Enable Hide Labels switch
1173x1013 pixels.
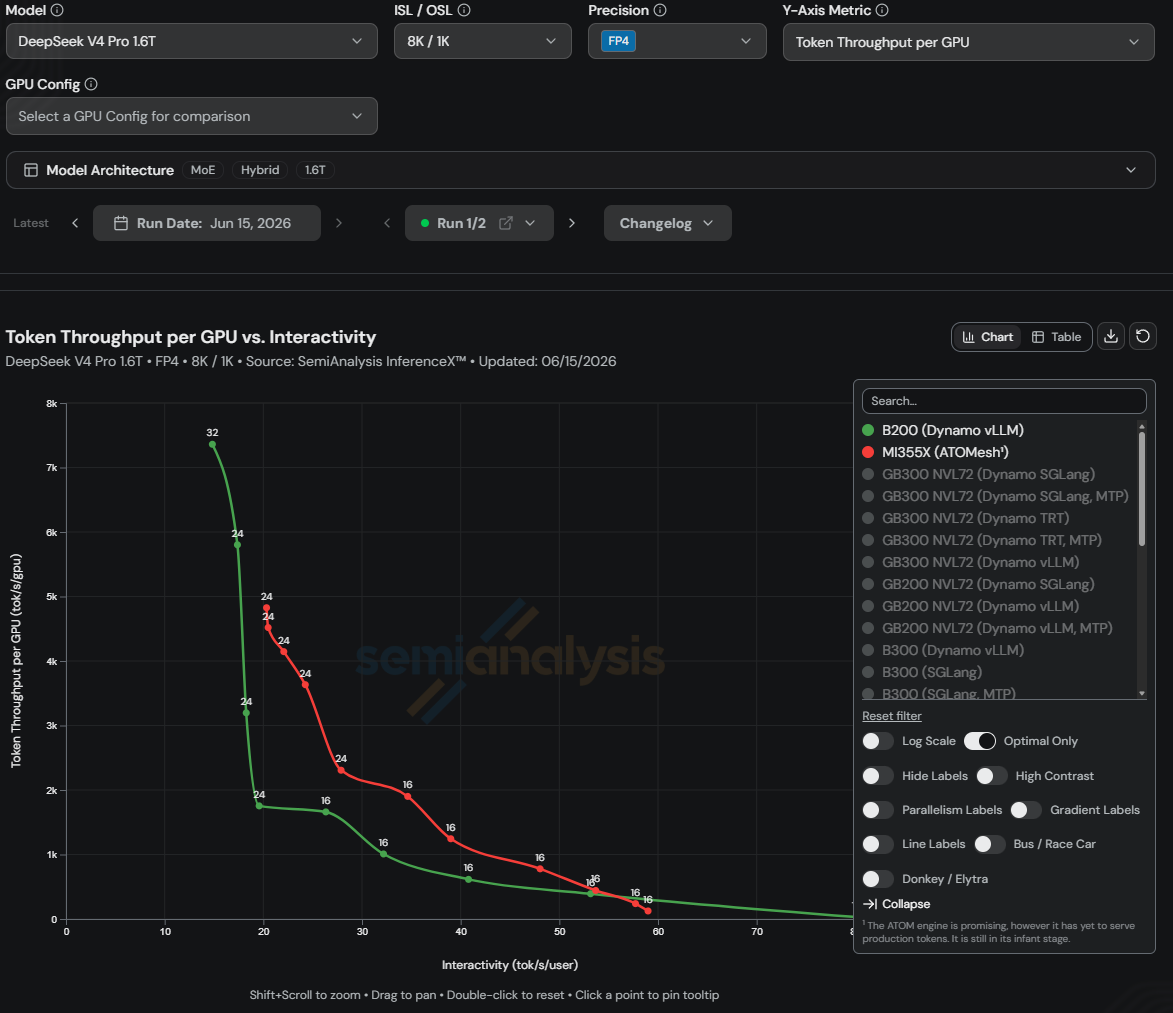[878, 776]
